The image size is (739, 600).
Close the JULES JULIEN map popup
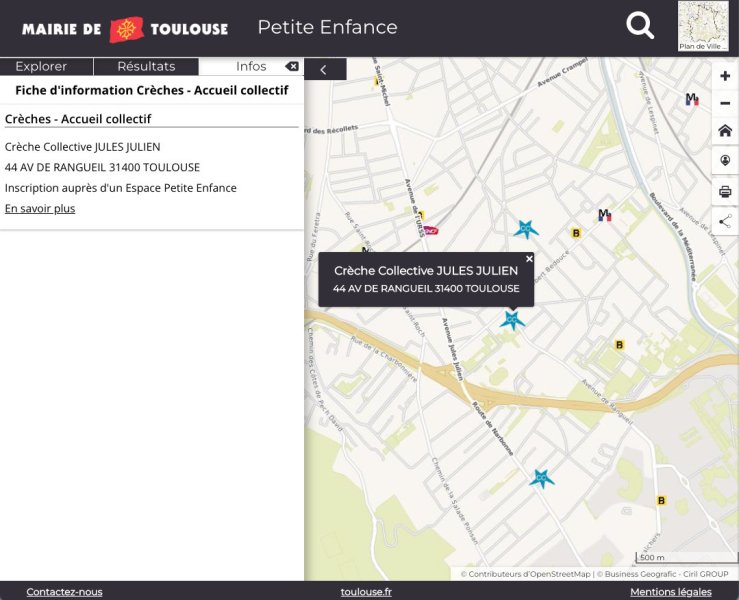point(529,259)
